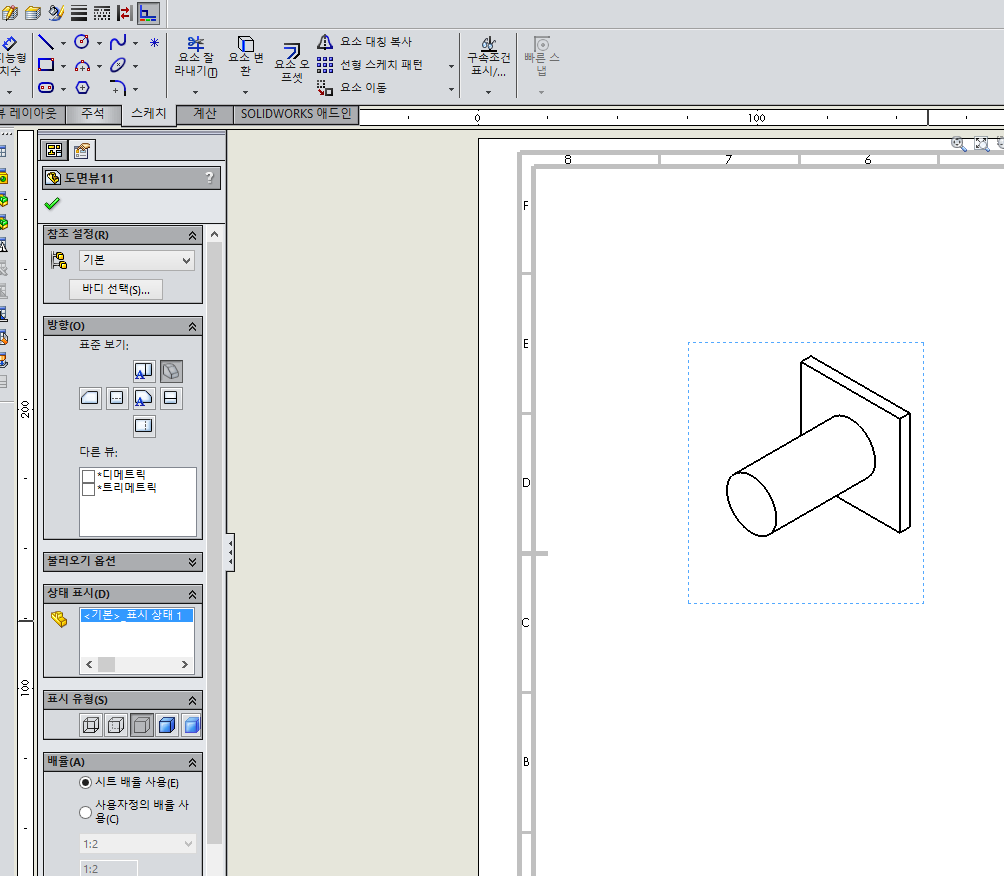
Task: Click the panel scroll up arrow
Action: 215,234
